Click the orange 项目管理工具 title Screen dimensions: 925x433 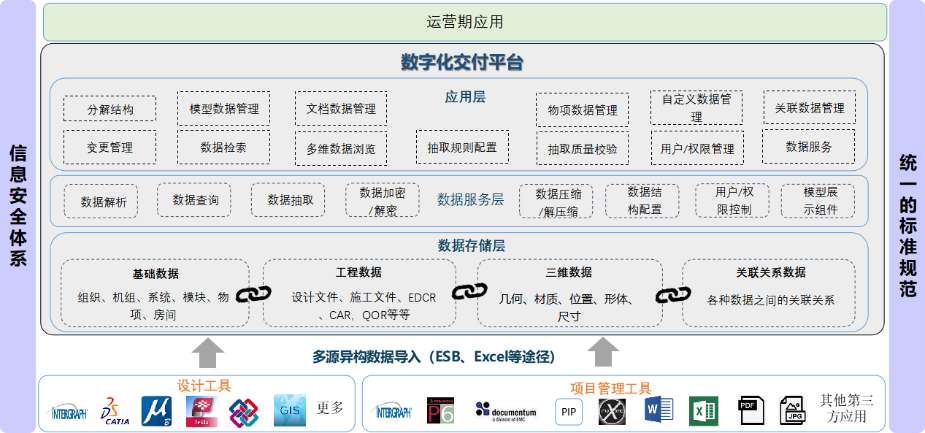tap(611, 388)
